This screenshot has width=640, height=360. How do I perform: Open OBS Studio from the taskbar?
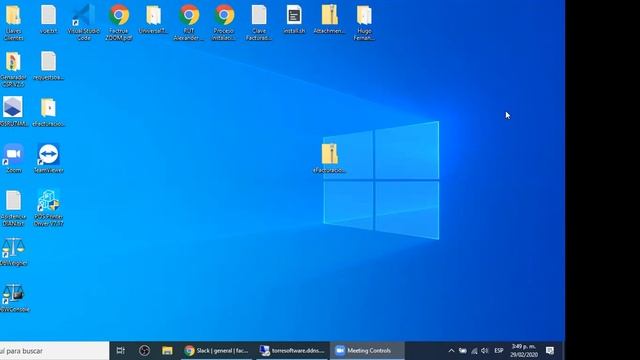(x=144, y=351)
